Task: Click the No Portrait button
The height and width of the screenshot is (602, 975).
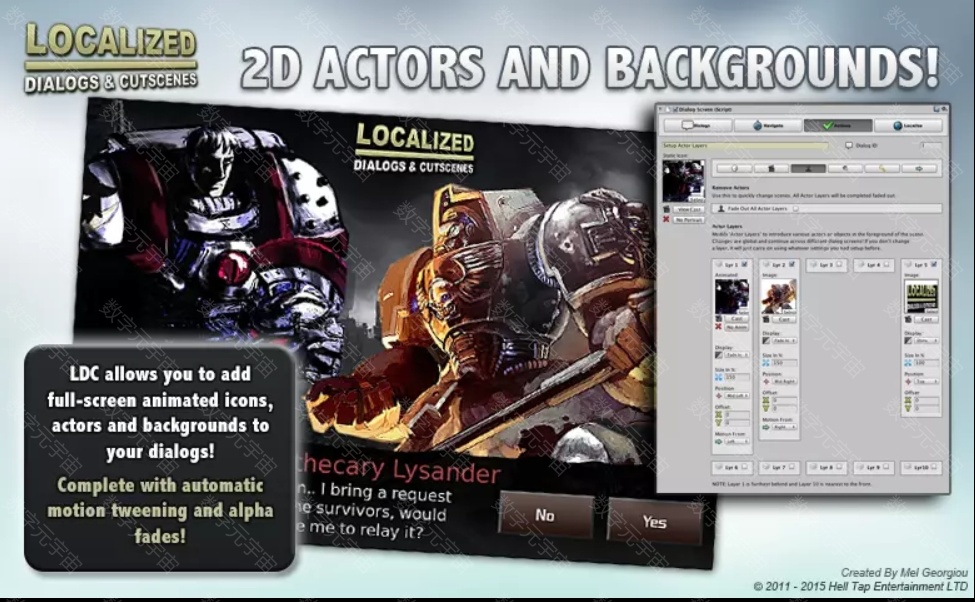Action: coord(688,220)
